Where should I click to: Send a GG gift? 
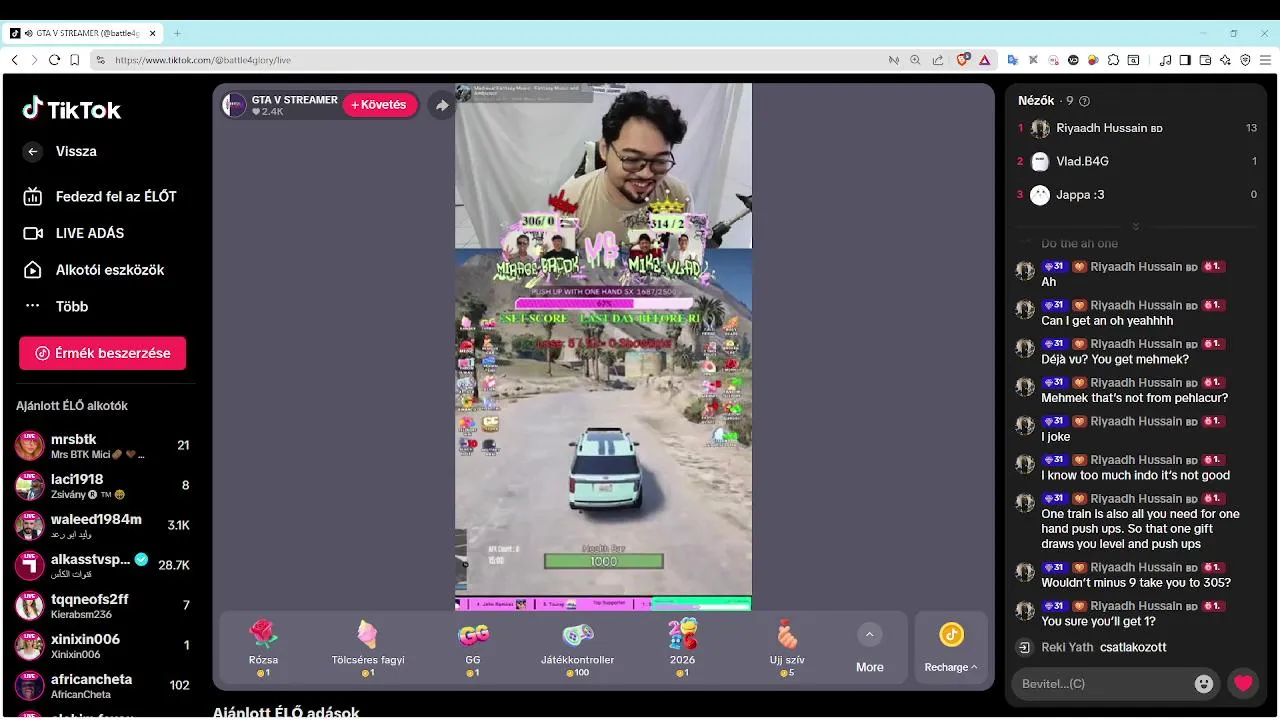coord(473,647)
